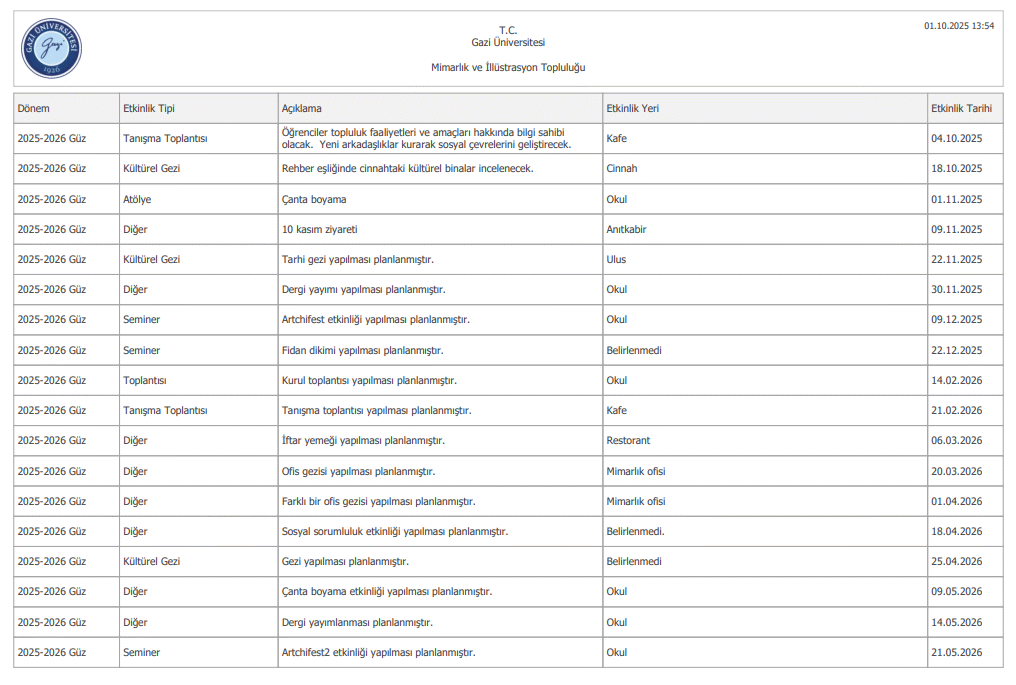1016x685 pixels.
Task: Click the Gazi Üniversitesi logo
Action: pyautogui.click(x=51, y=48)
